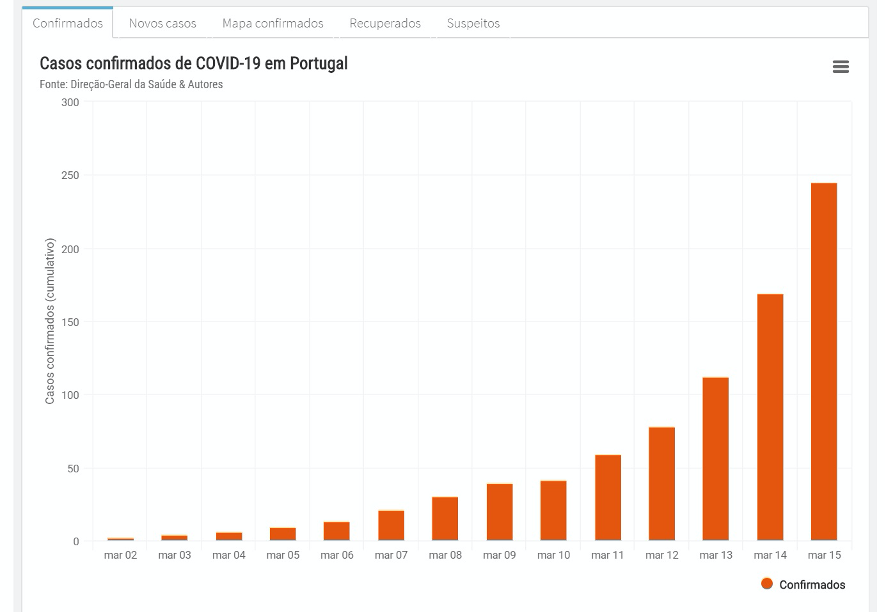Click the mar 15 bar
Screen dimensions: 885x612
pyautogui.click(x=824, y=362)
